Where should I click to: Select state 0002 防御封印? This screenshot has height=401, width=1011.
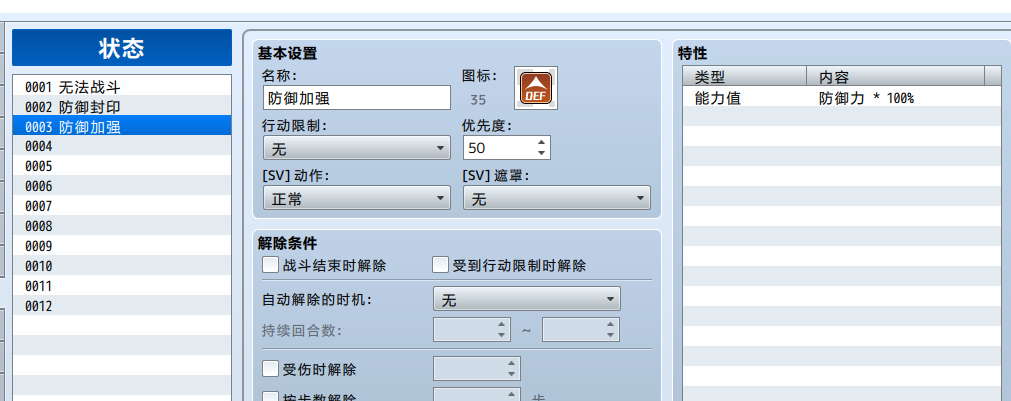pos(122,106)
